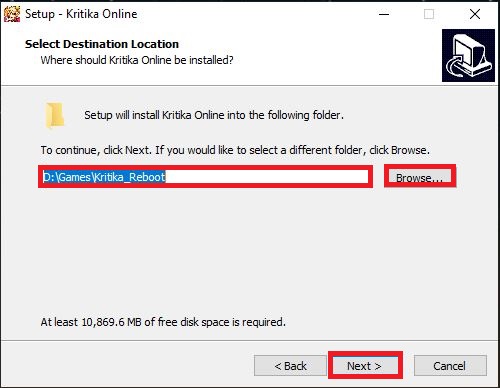Click the Kritika Online title bar icon
Screen dimensions: 500x388
tap(12, 14)
